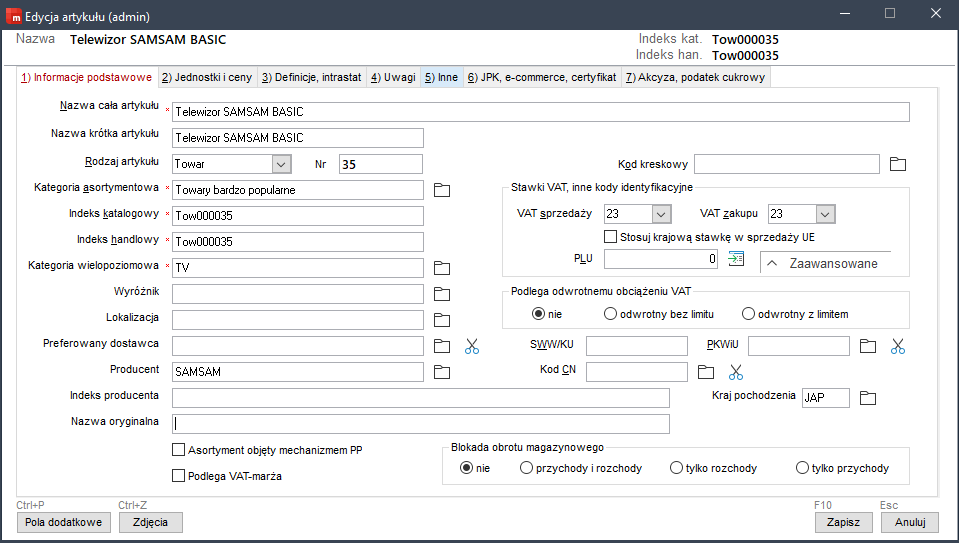The height and width of the screenshot is (544, 959).
Task: Click into the Kod kreskowy field
Action: pos(787,164)
